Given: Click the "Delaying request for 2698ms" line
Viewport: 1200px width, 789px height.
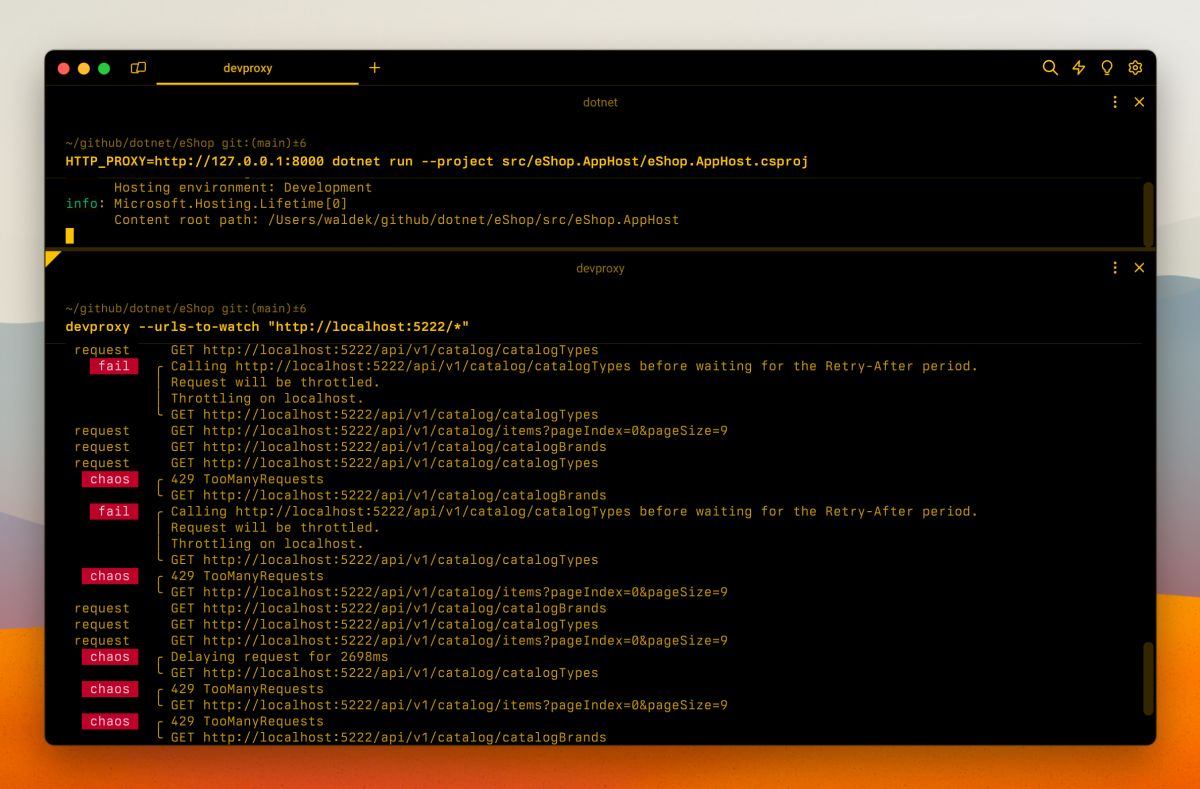Looking at the screenshot, I should click(x=279, y=657).
